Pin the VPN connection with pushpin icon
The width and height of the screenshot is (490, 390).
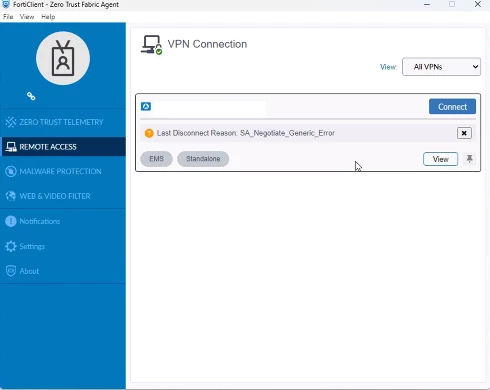pos(470,159)
